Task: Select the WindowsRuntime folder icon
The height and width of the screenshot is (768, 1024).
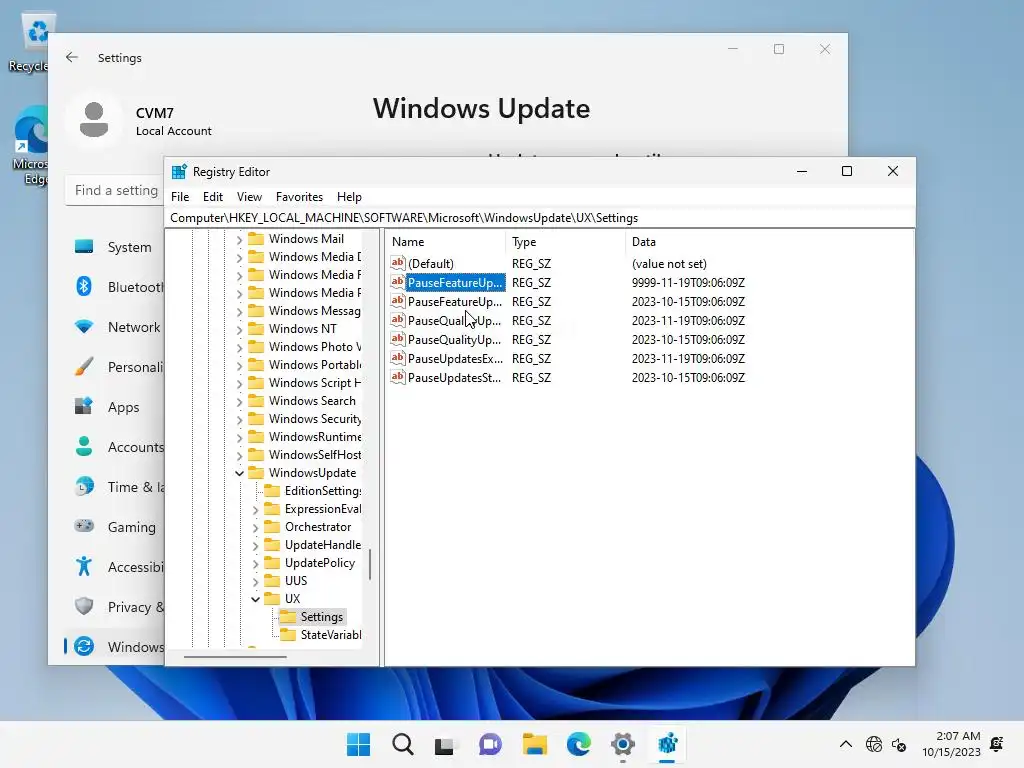Action: (x=256, y=437)
